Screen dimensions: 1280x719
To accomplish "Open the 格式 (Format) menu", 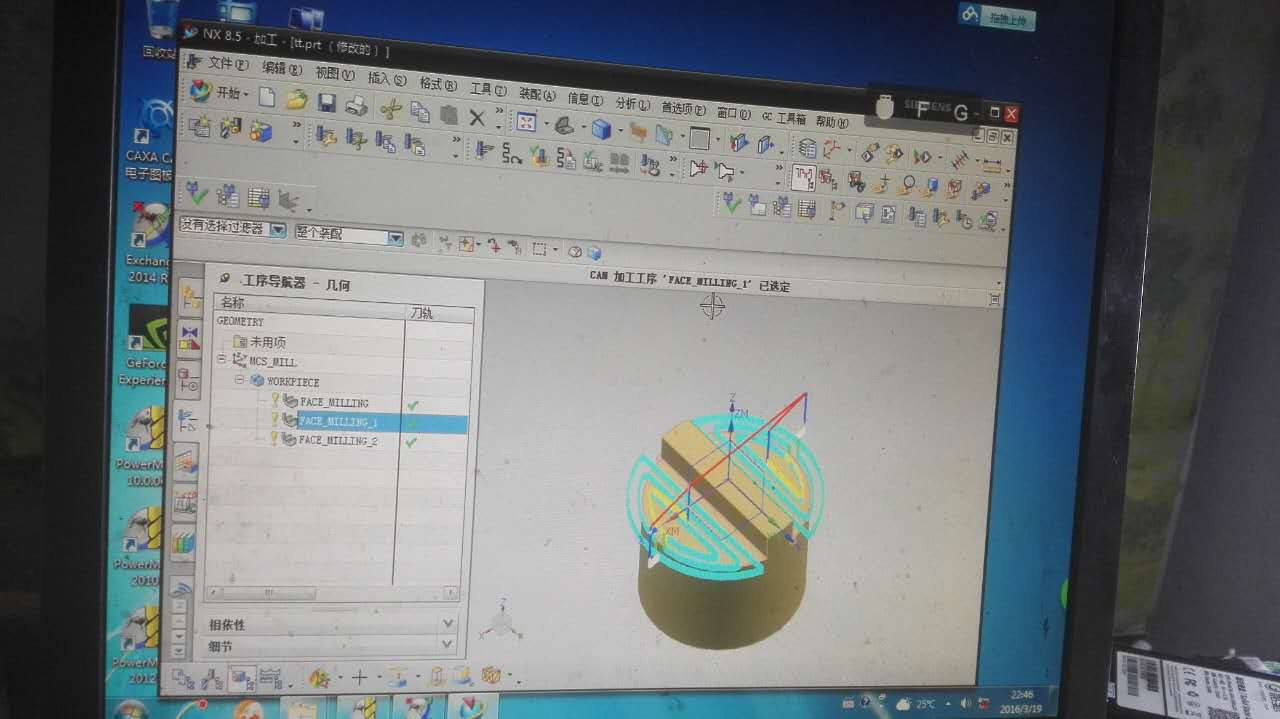I will (438, 84).
